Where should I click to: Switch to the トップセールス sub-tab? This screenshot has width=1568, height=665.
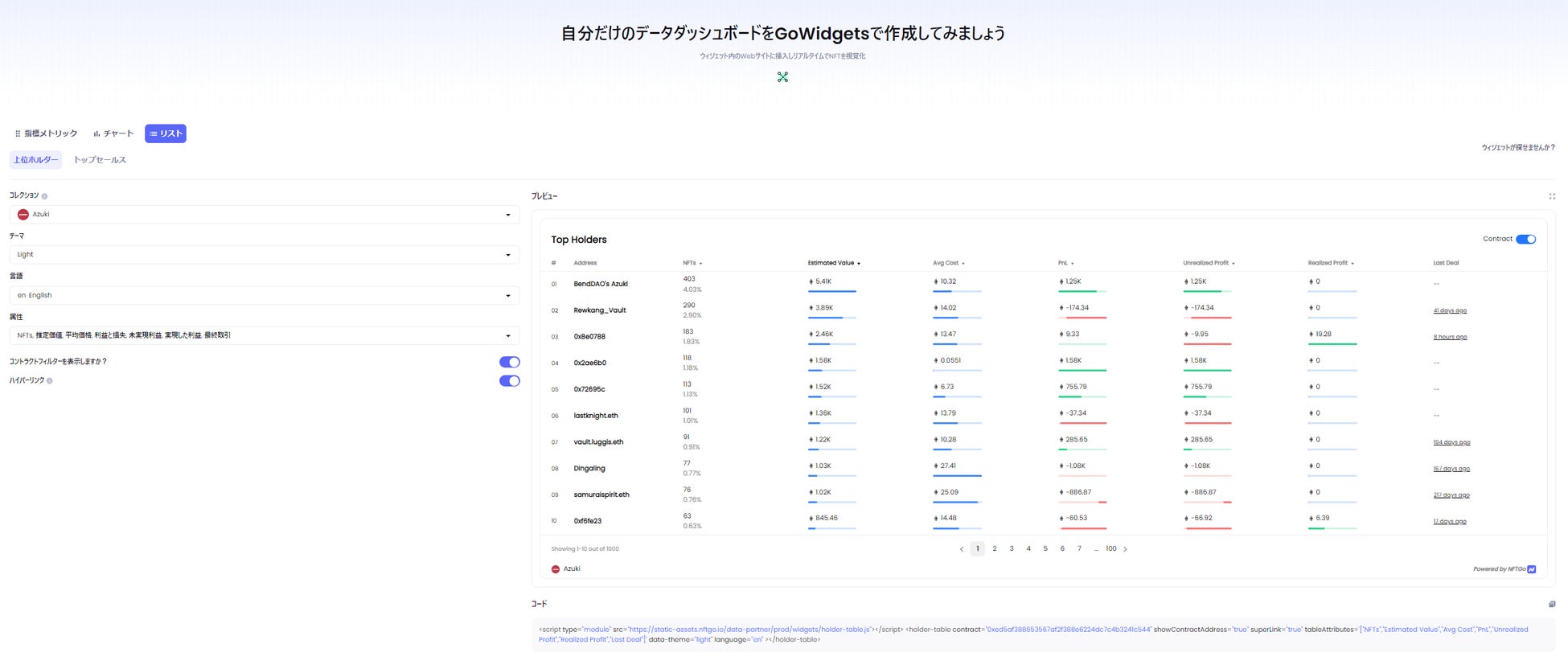[100, 160]
